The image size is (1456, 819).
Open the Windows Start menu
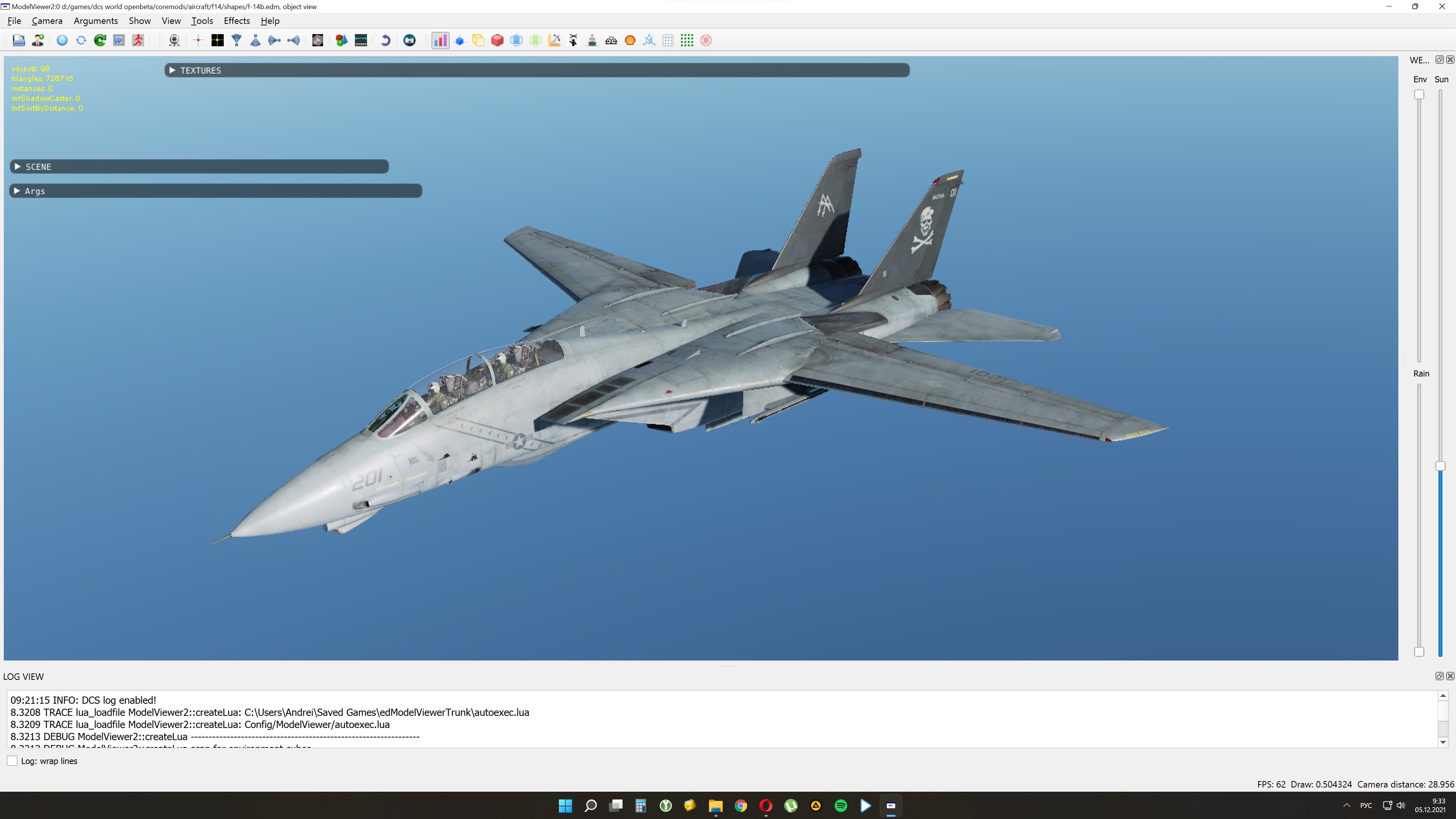point(565,805)
